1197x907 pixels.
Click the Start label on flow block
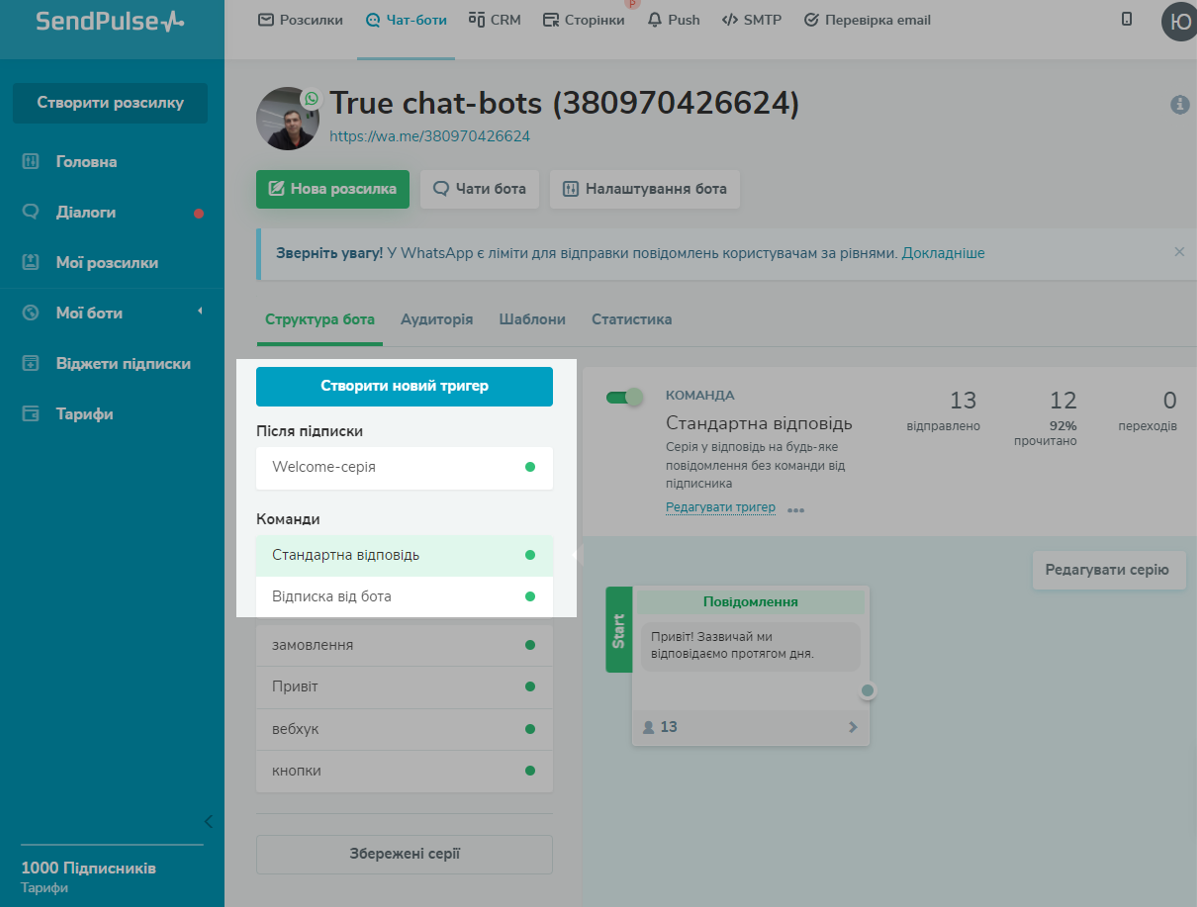coord(618,630)
